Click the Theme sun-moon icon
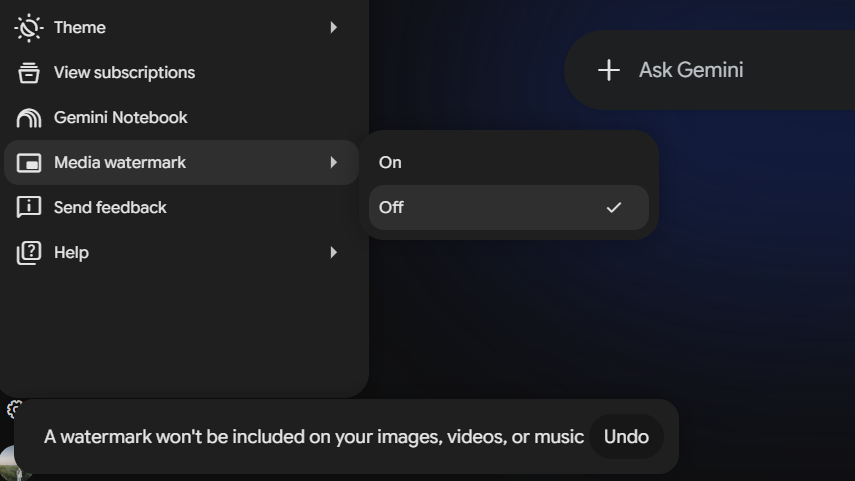 coord(28,27)
